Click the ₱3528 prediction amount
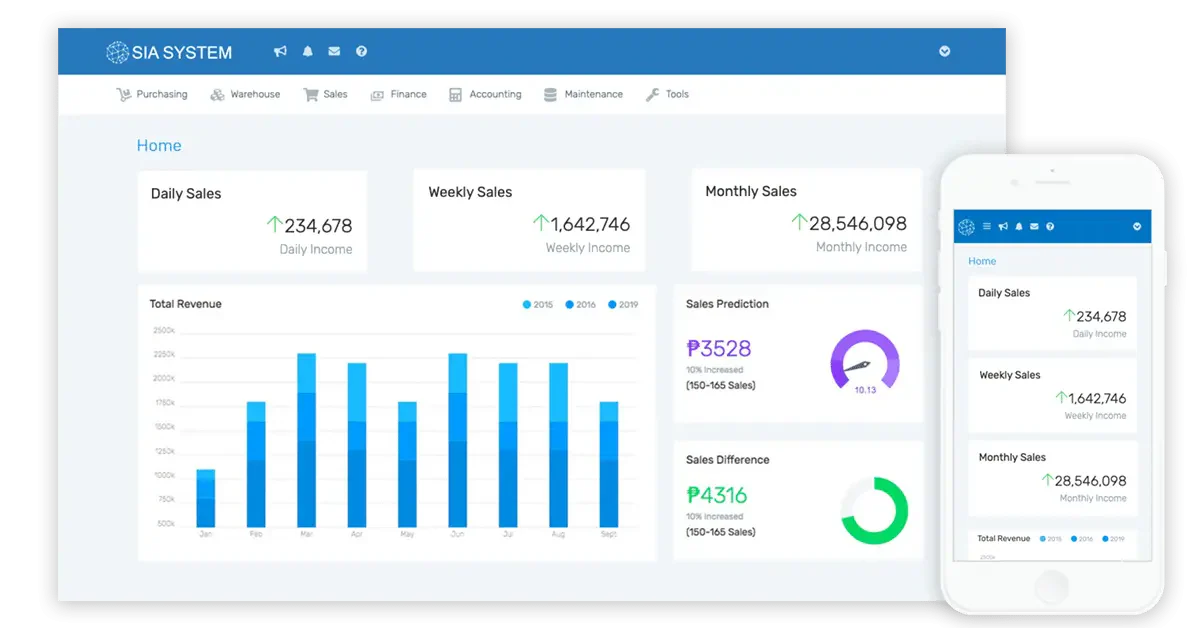 click(x=718, y=349)
